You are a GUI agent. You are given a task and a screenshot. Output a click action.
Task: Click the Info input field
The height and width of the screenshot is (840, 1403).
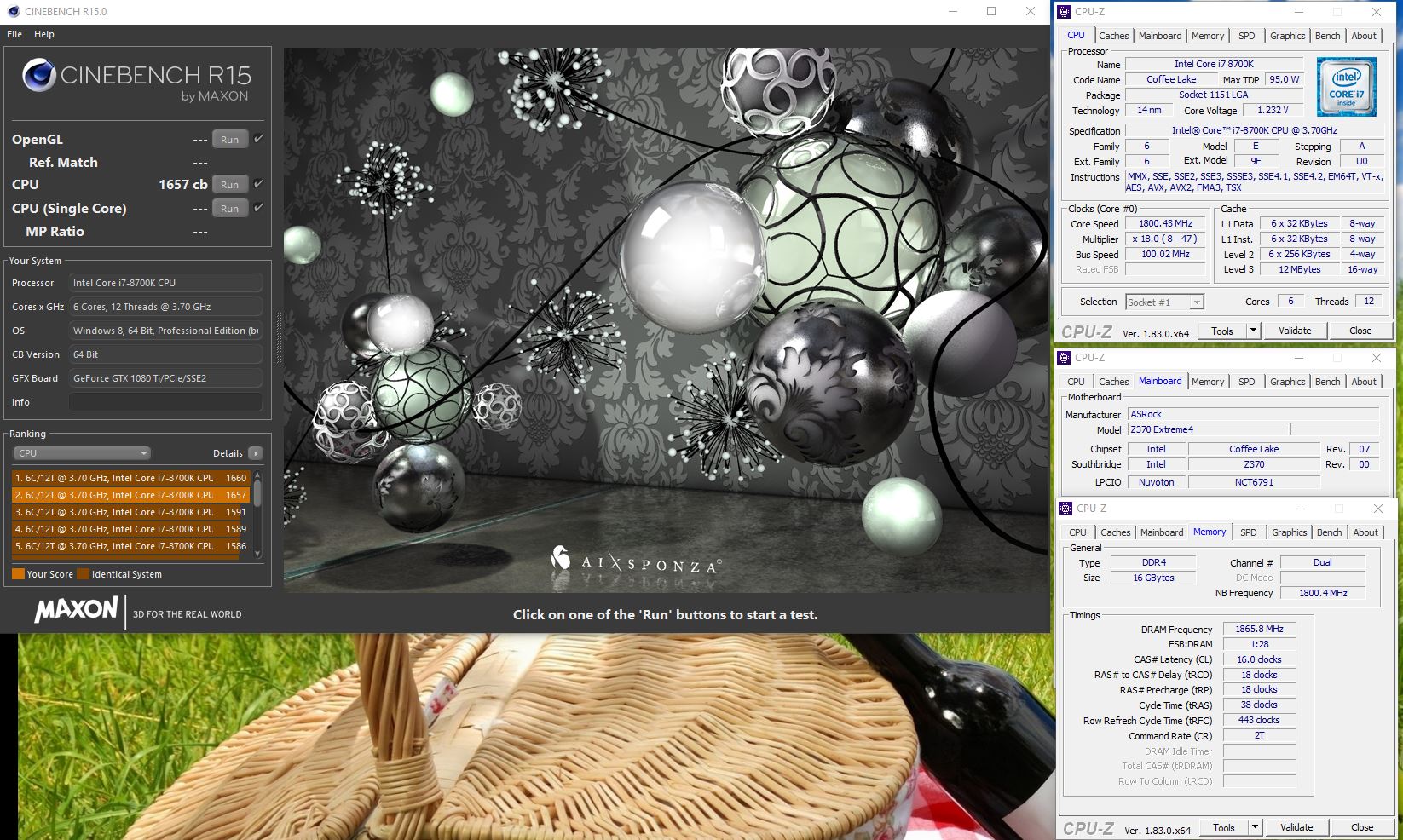point(165,402)
